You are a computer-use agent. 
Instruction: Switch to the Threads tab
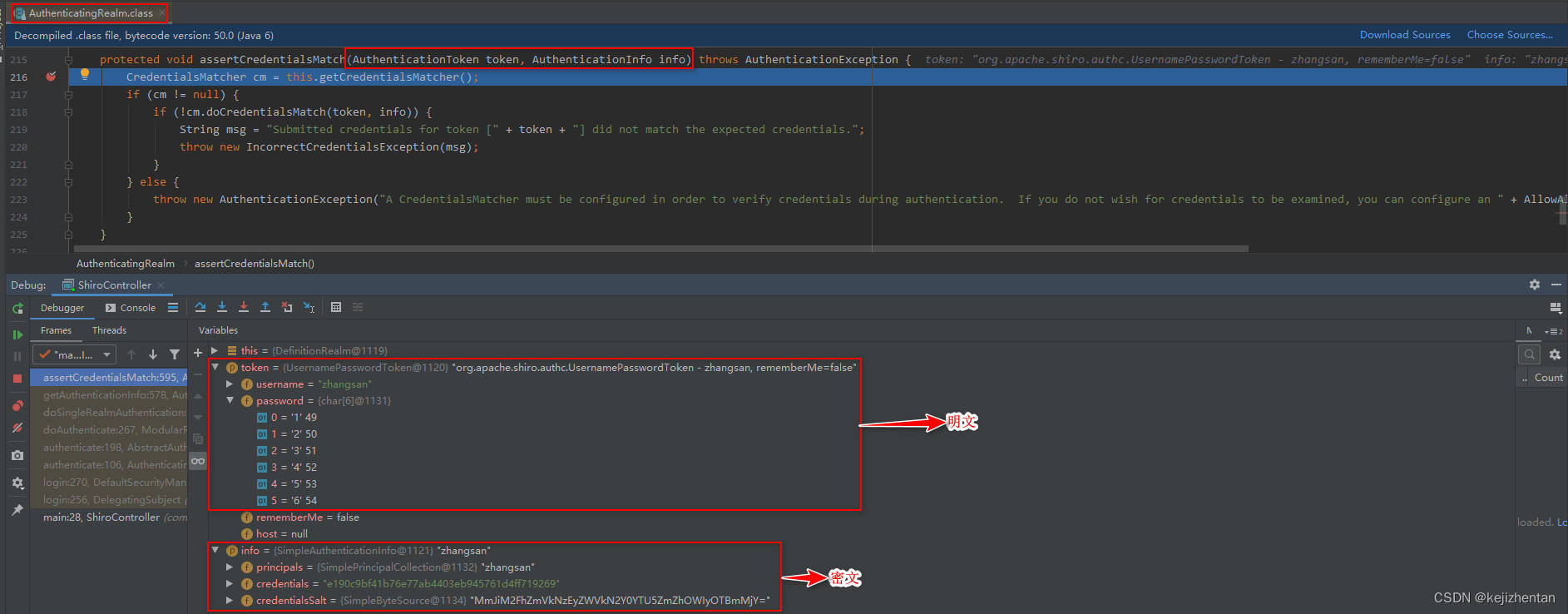pos(109,330)
